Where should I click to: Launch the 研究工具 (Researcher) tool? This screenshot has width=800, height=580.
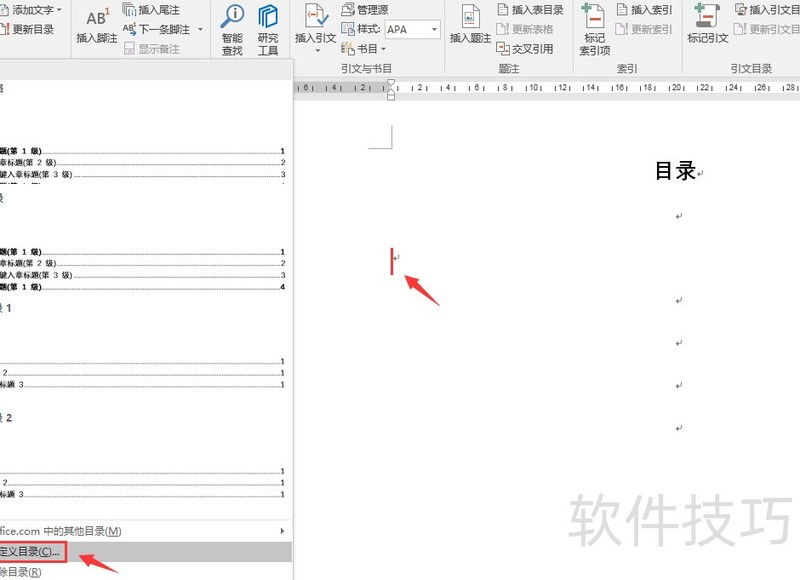(x=267, y=28)
